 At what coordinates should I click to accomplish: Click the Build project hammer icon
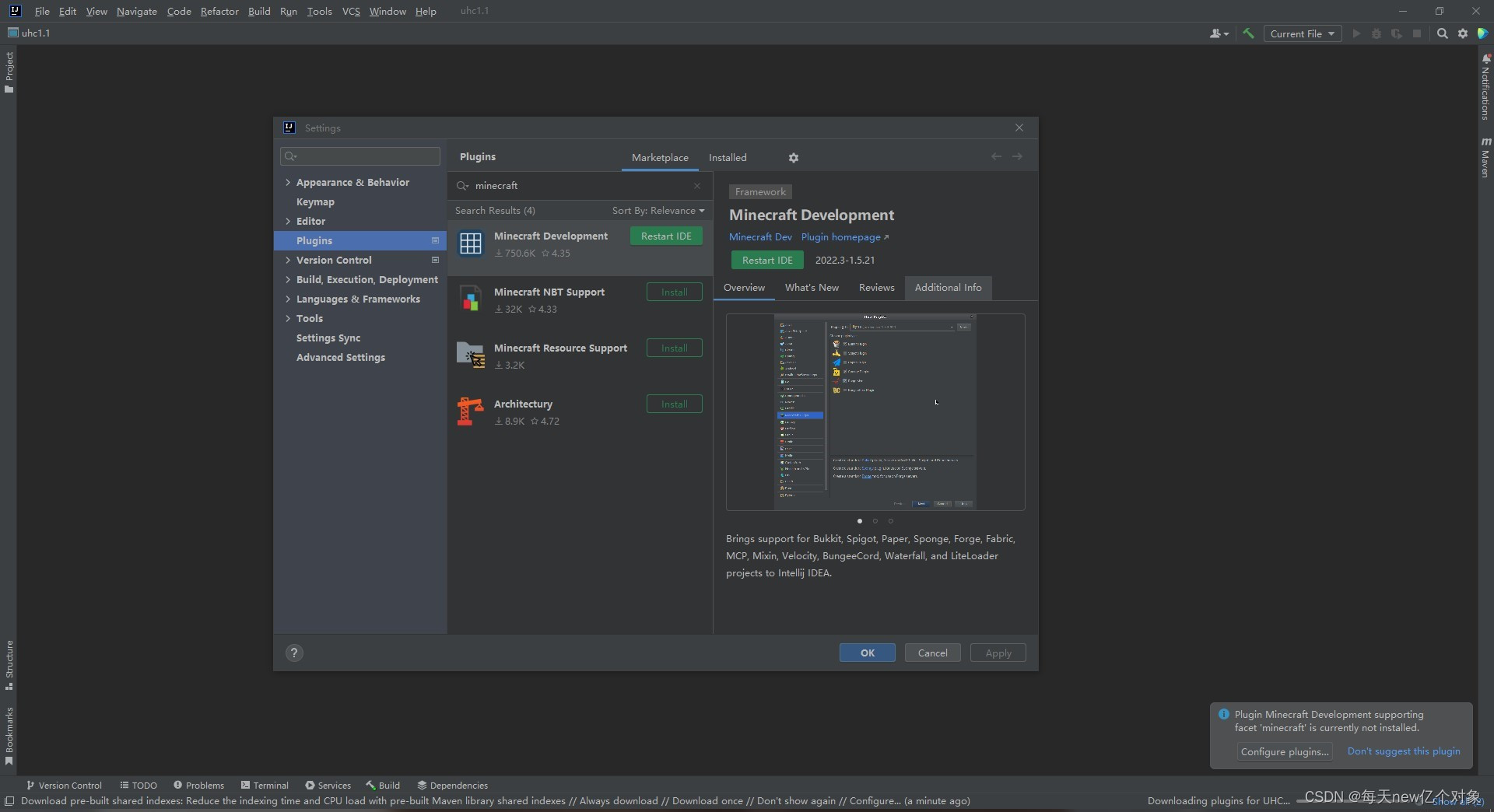pyautogui.click(x=1249, y=33)
